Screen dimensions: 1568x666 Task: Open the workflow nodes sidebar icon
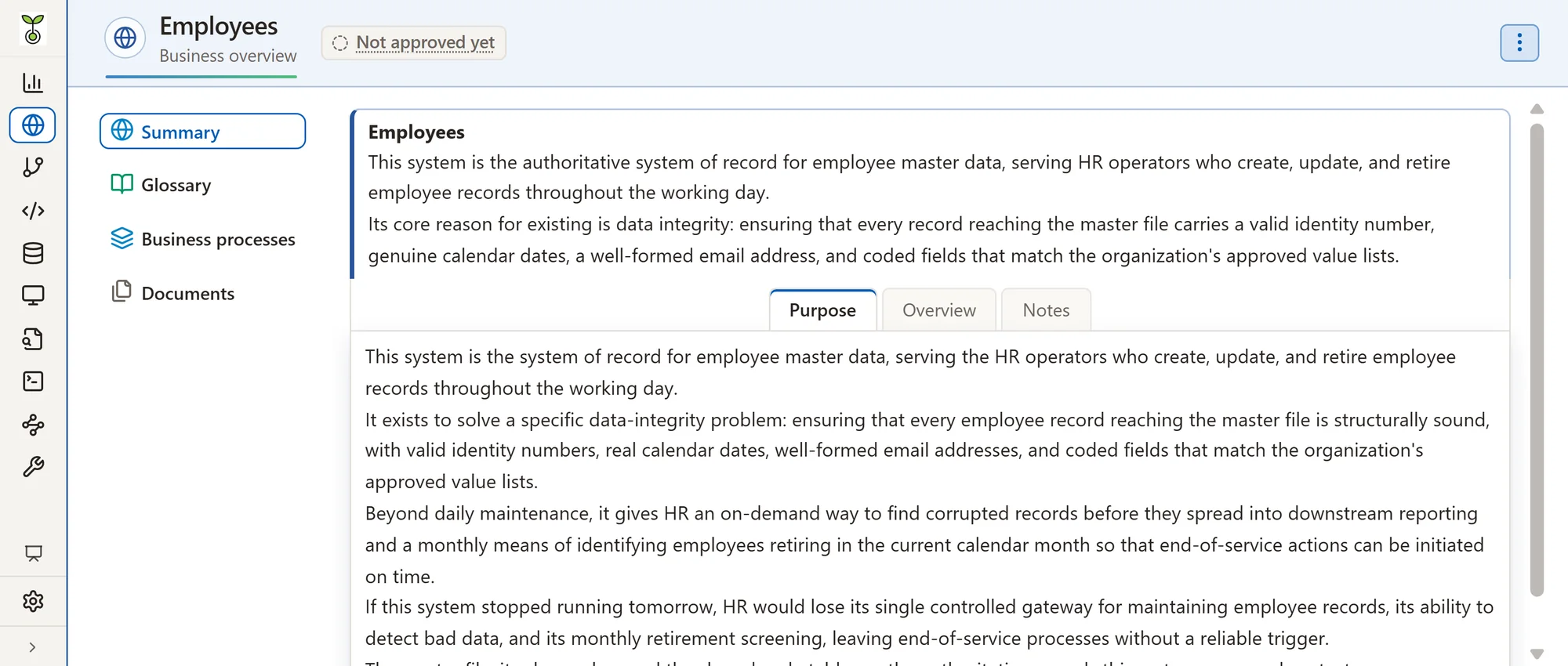[x=33, y=425]
